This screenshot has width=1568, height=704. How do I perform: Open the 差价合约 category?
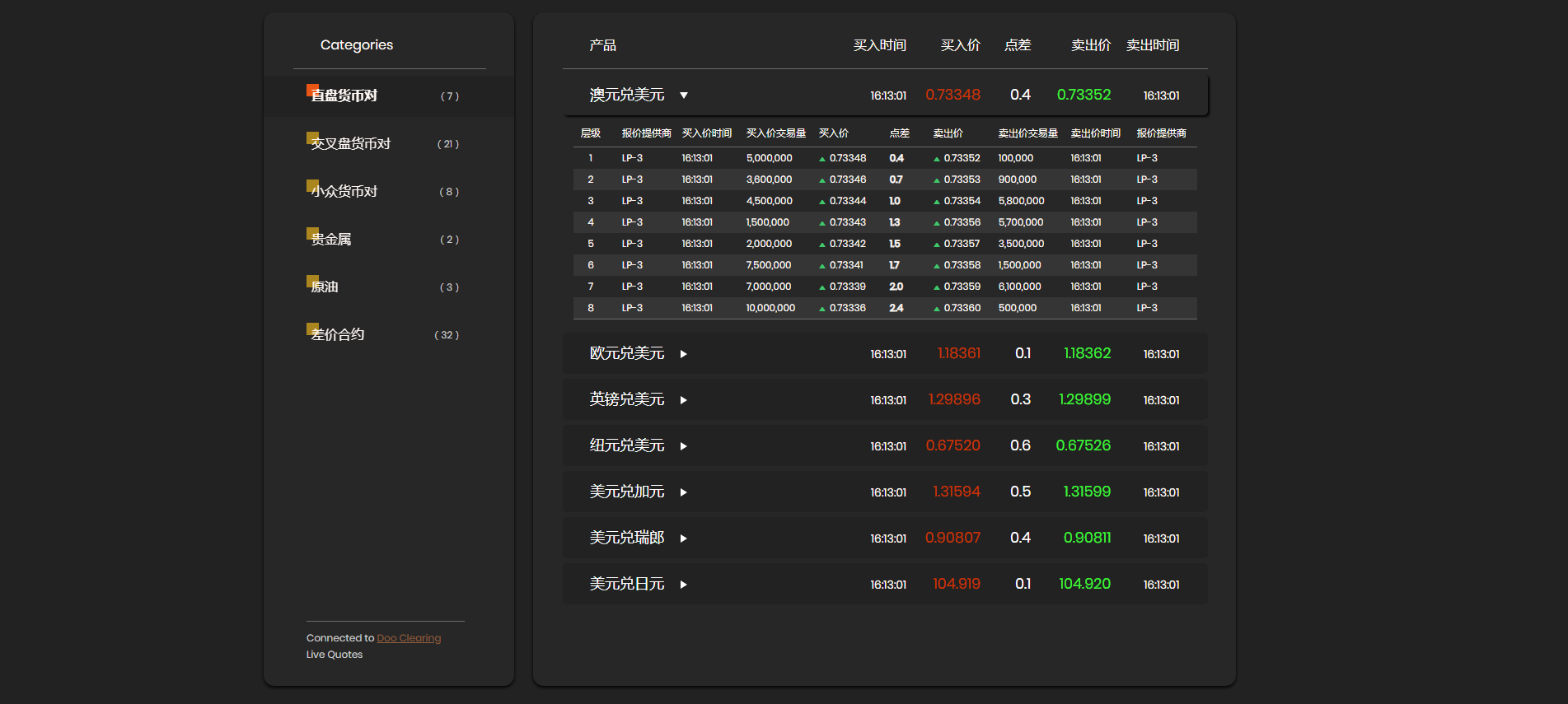(x=389, y=334)
